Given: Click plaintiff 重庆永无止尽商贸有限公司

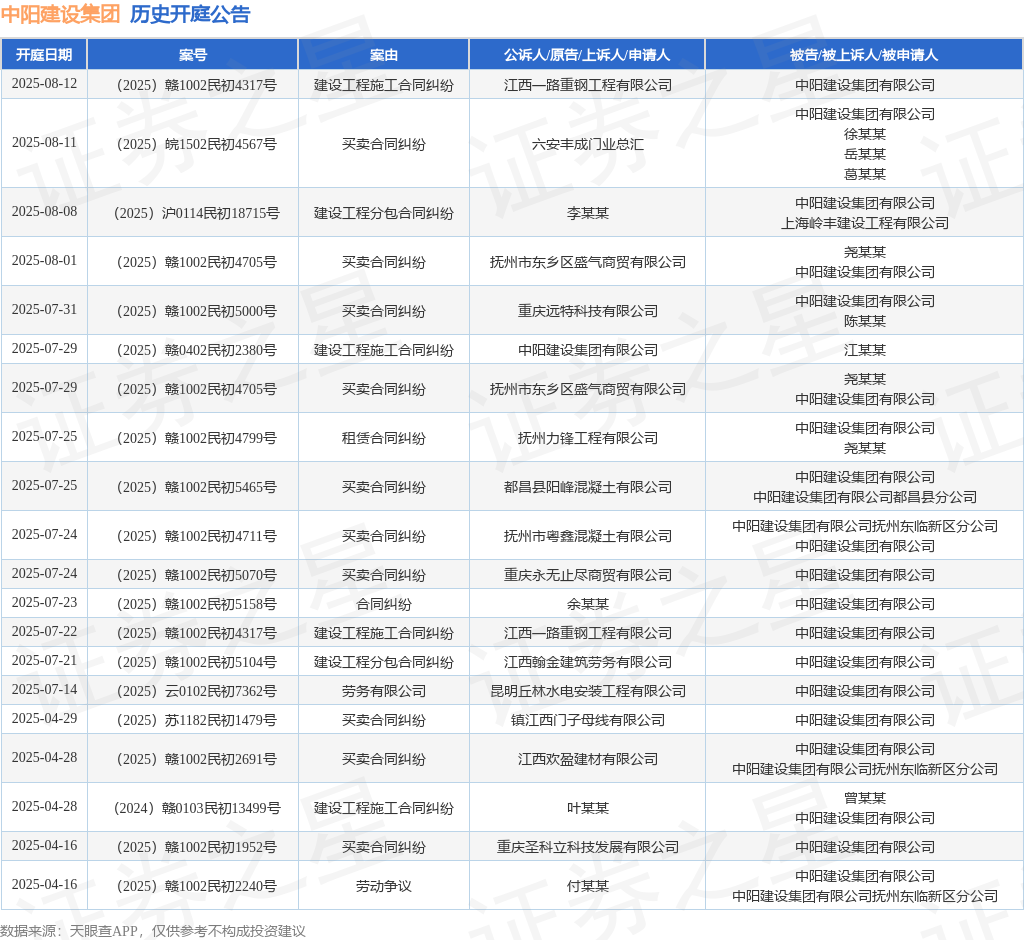Looking at the screenshot, I should [x=587, y=575].
